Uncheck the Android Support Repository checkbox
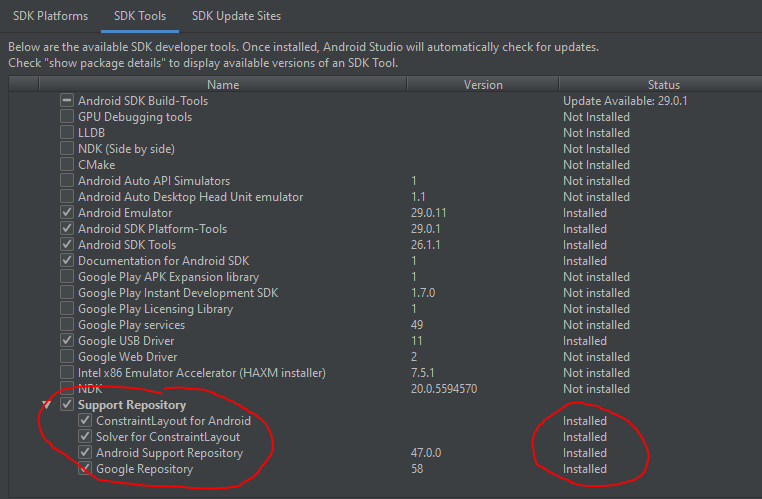 click(x=85, y=452)
